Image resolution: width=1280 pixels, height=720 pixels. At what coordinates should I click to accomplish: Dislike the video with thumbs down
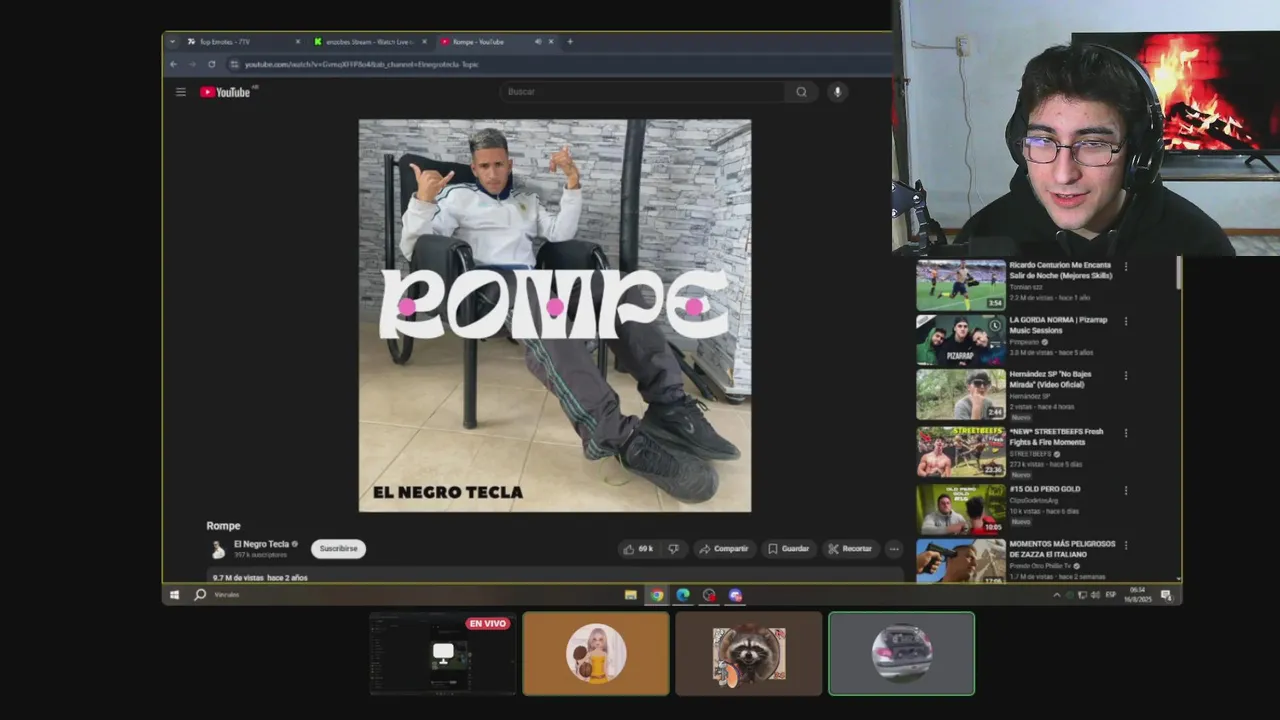pos(674,549)
